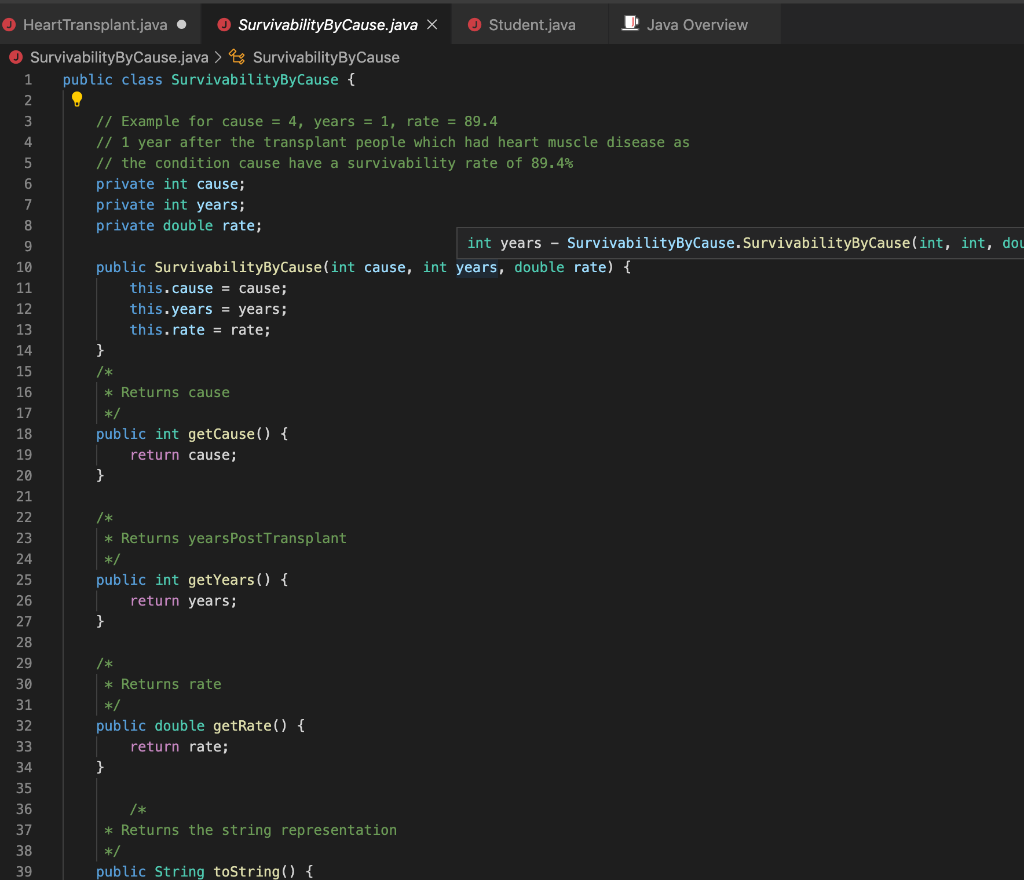
Task: Click the class symbol icon in breadcrumb
Action: pos(237,57)
